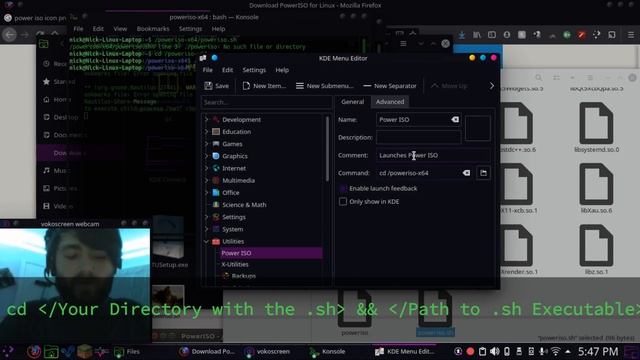Open Bookmarks menu in Konsole
Screen dimensions: 640x360
(153, 29)
